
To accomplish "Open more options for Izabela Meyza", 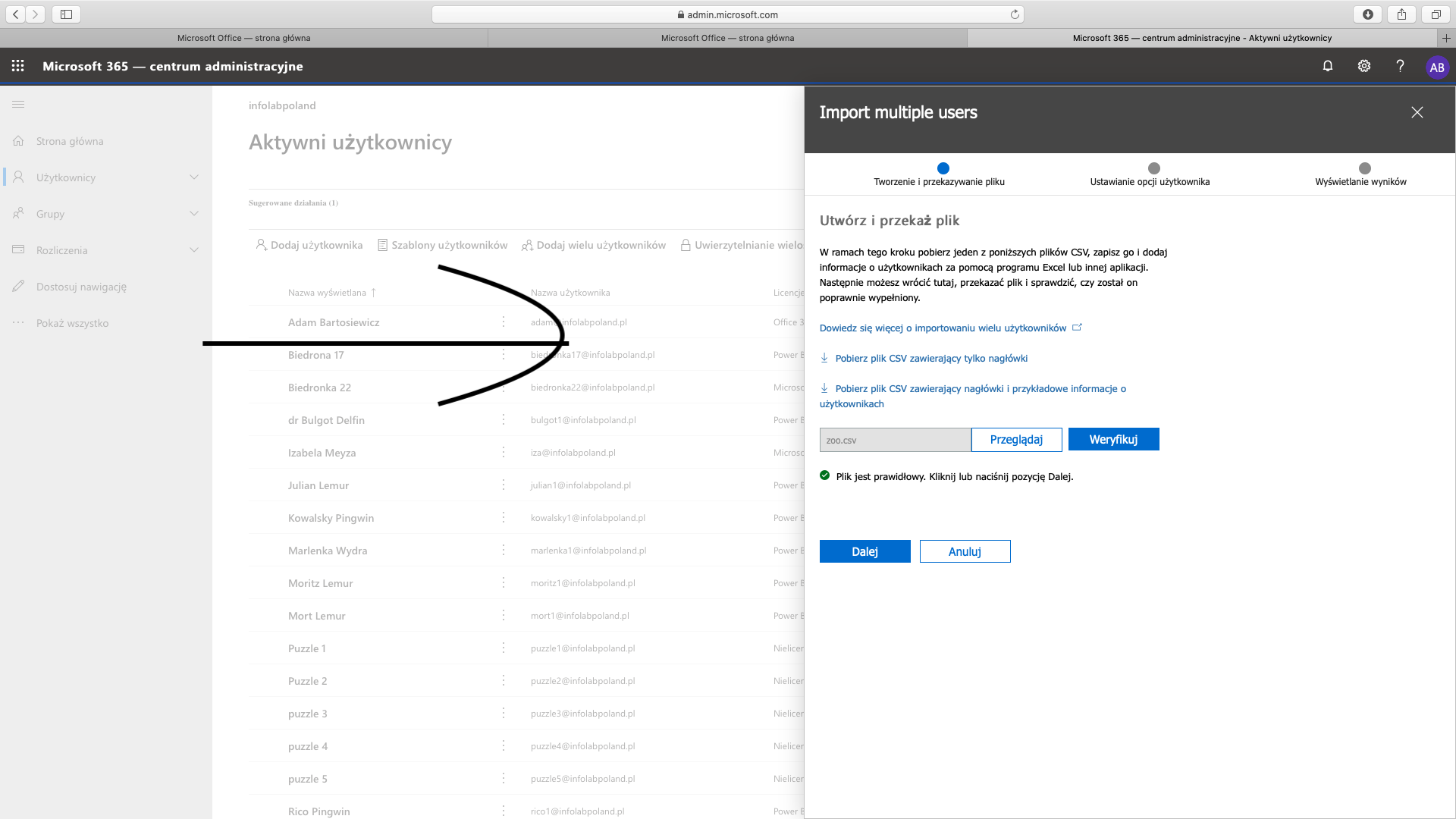I will [x=504, y=453].
